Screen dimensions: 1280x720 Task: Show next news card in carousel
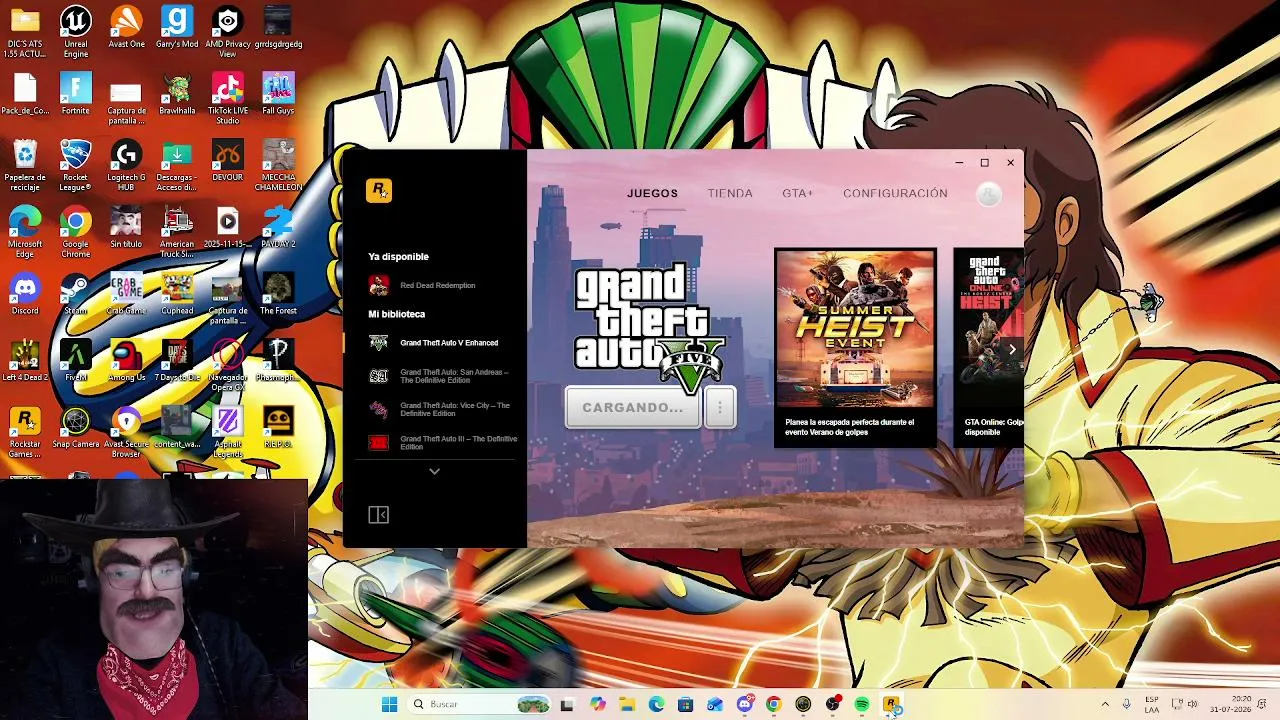(1012, 349)
